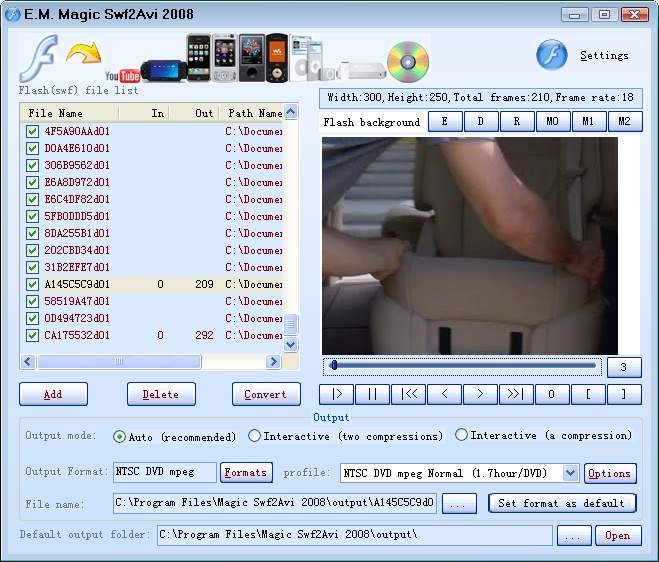Image resolution: width=659 pixels, height=562 pixels.
Task: Click the M0 background button
Action: tap(553, 121)
